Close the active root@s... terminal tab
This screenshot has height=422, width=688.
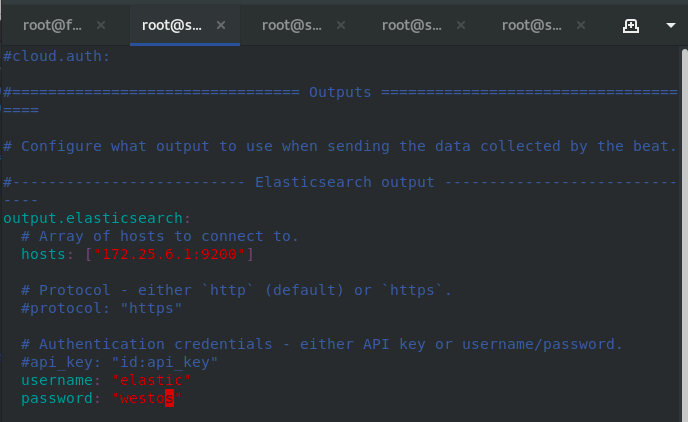221,25
